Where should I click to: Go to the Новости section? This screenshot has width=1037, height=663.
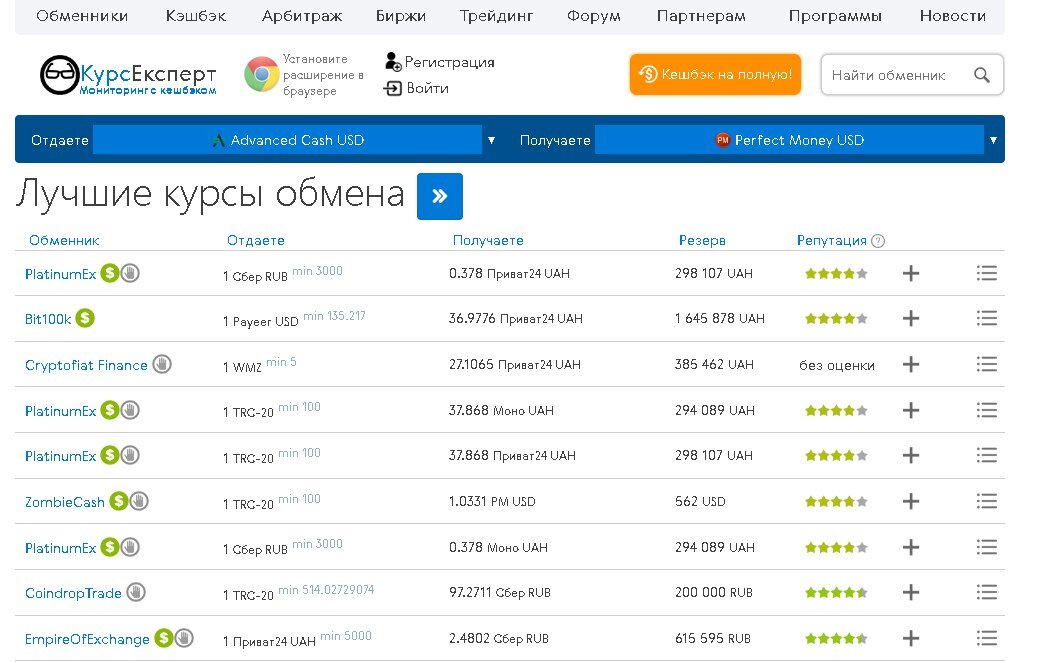pyautogui.click(x=952, y=16)
